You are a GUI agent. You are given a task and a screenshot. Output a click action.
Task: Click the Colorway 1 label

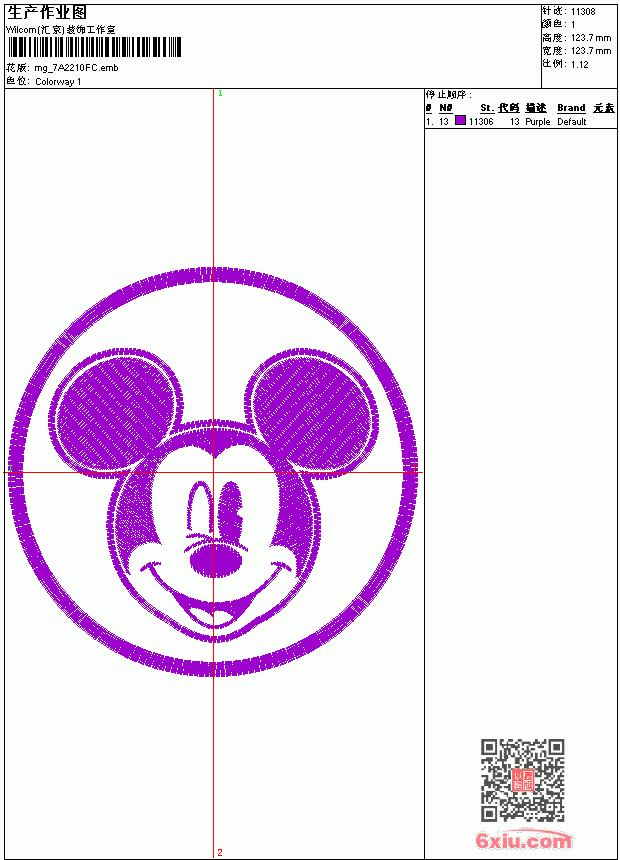[x=58, y=82]
